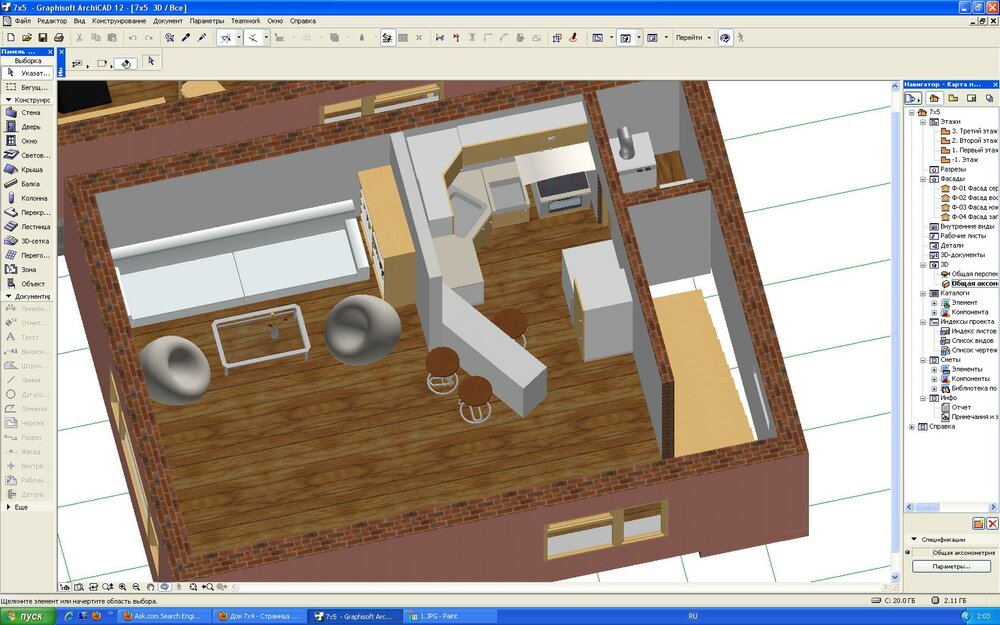Click the Save icon in toolbar

coord(43,38)
